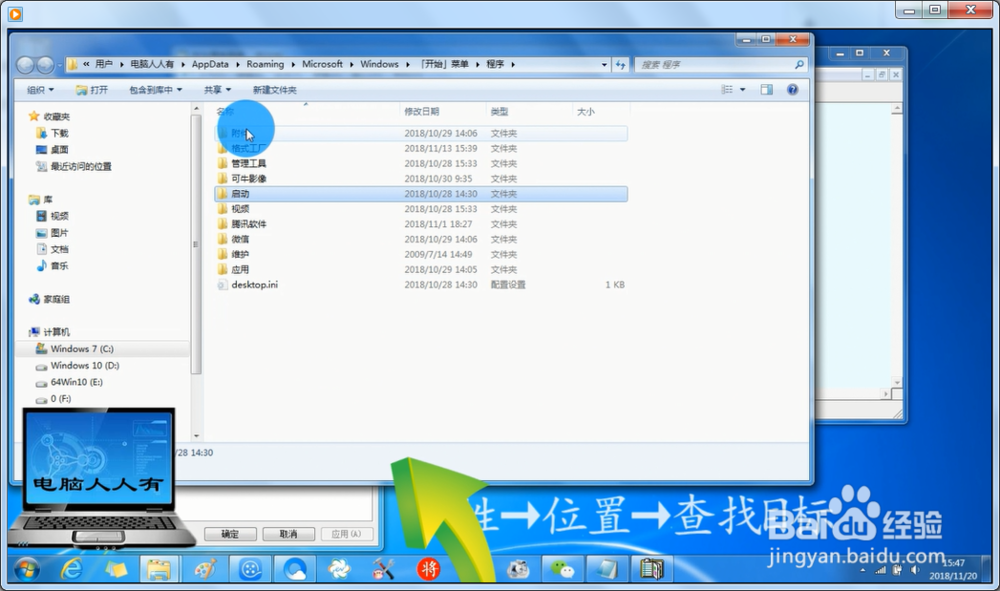Select the 启动 folder
The image size is (1000, 591).
421,194
